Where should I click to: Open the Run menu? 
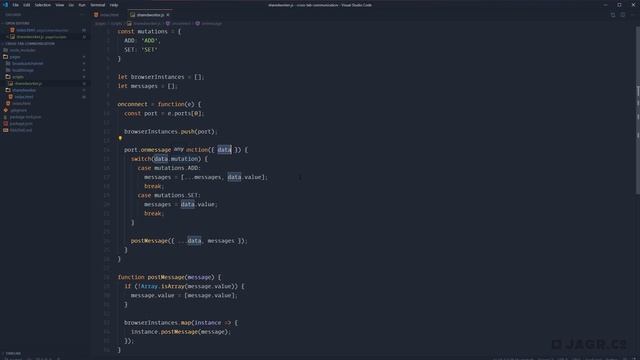pyautogui.click(x=82, y=5)
